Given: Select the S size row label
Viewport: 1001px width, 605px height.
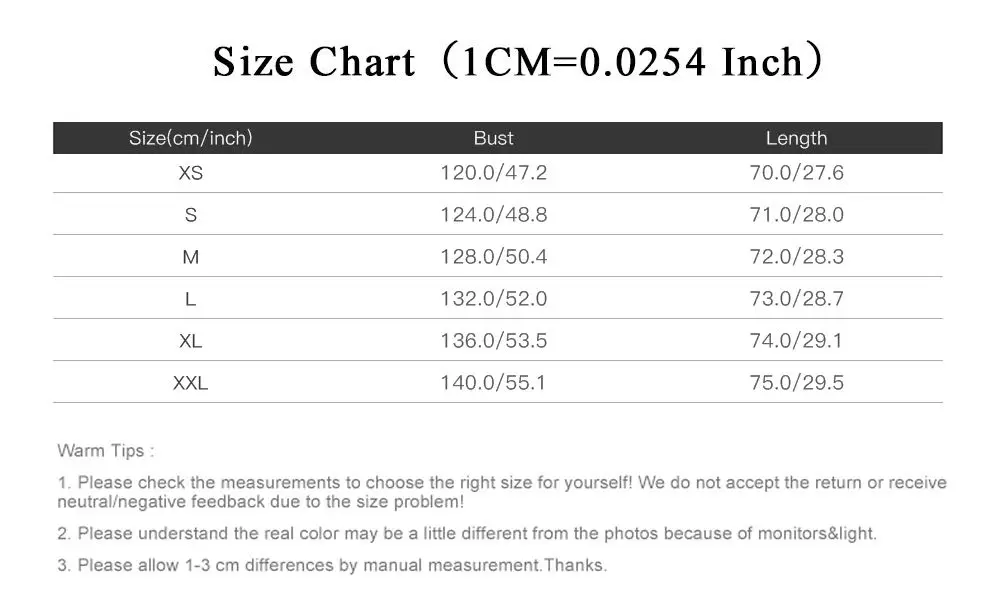Looking at the screenshot, I should click(x=191, y=215).
